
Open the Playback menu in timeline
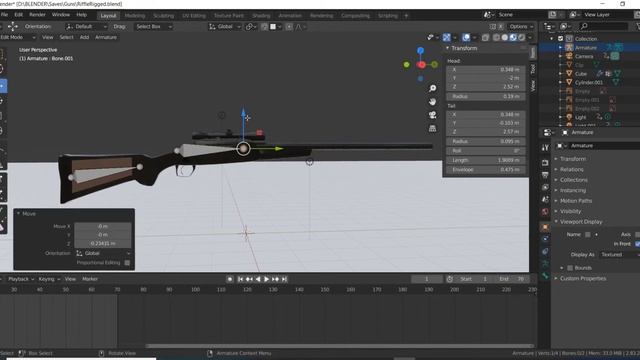click(x=21, y=279)
